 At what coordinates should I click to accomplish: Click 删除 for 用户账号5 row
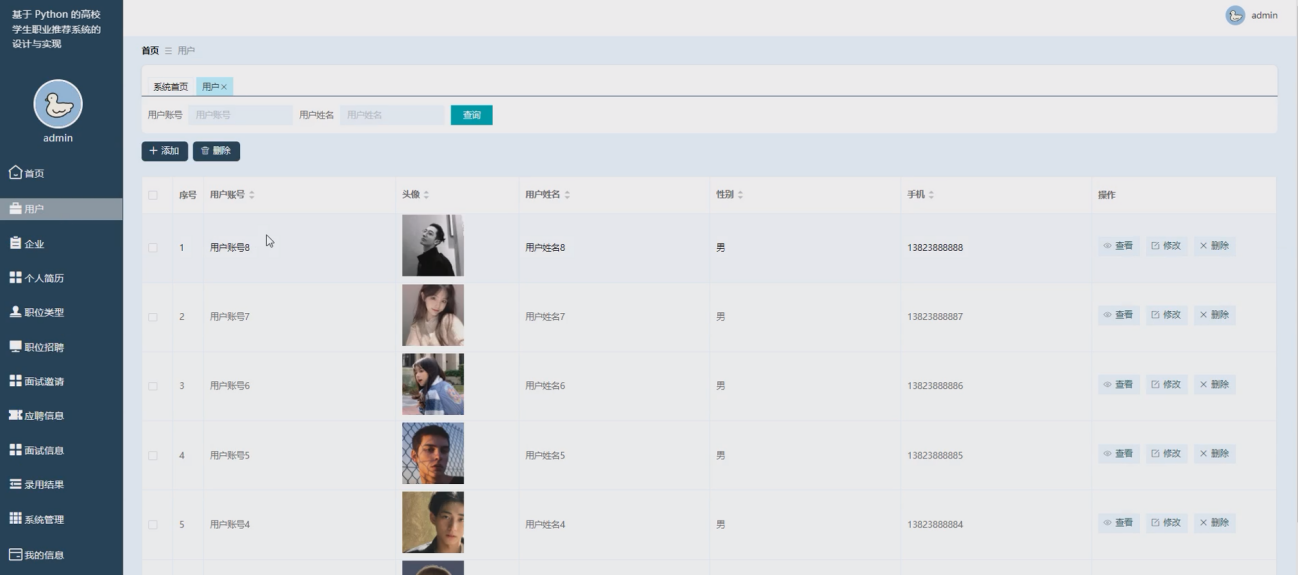click(x=1215, y=454)
